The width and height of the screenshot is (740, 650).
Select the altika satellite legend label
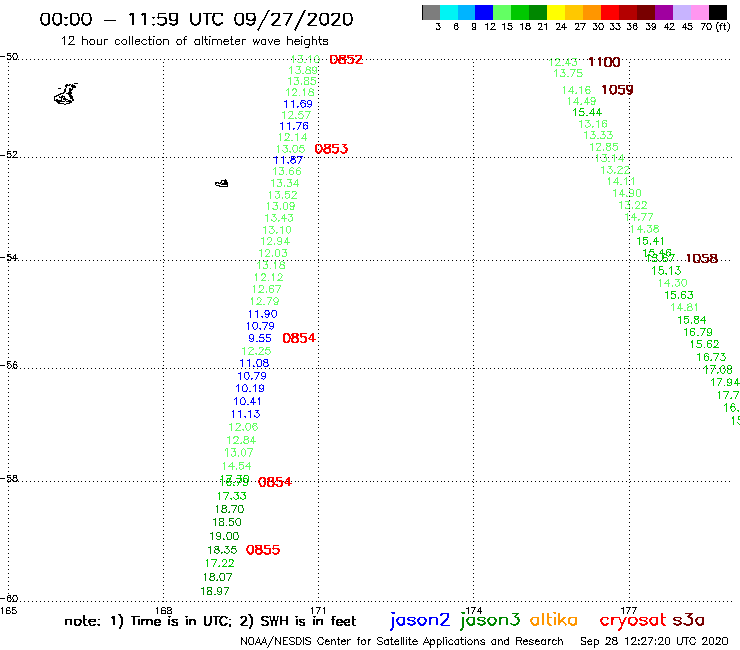(x=553, y=620)
